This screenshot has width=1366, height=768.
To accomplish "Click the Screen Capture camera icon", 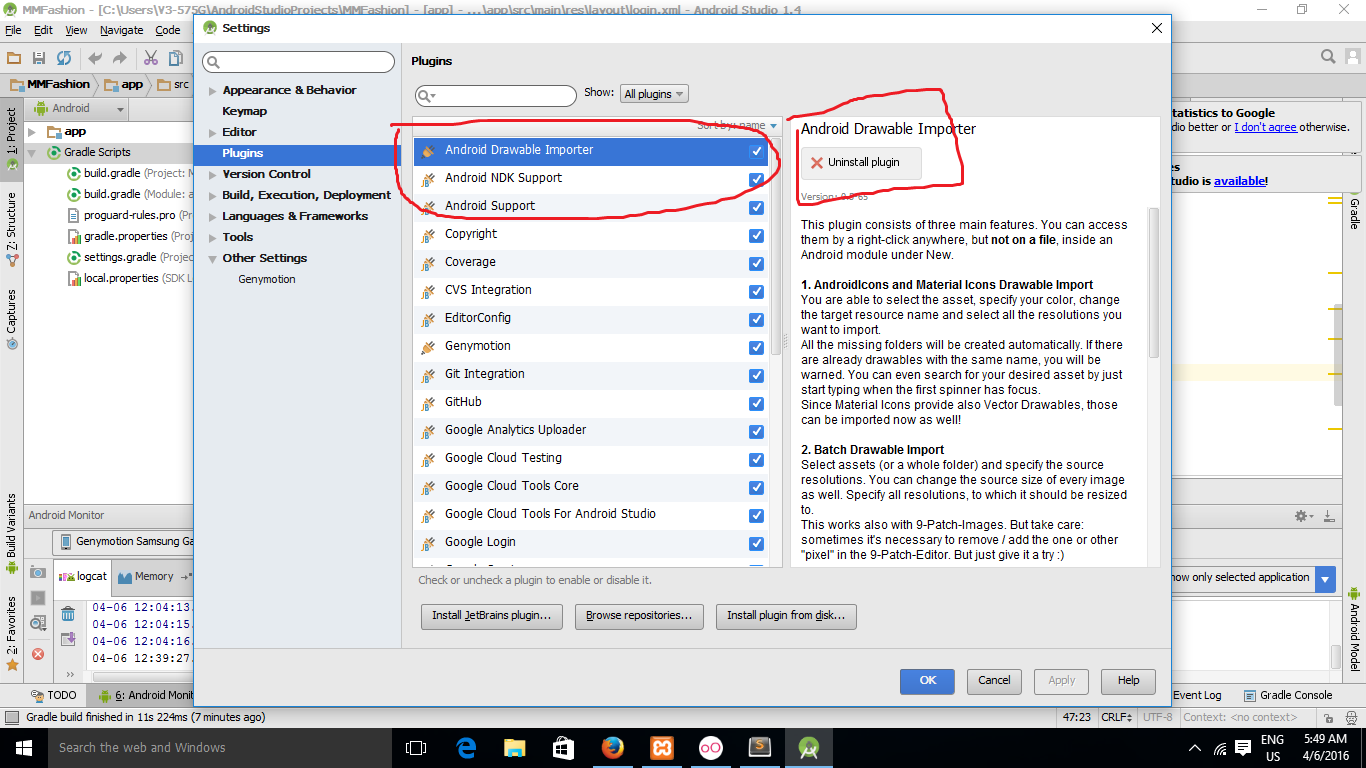I will click(38, 572).
